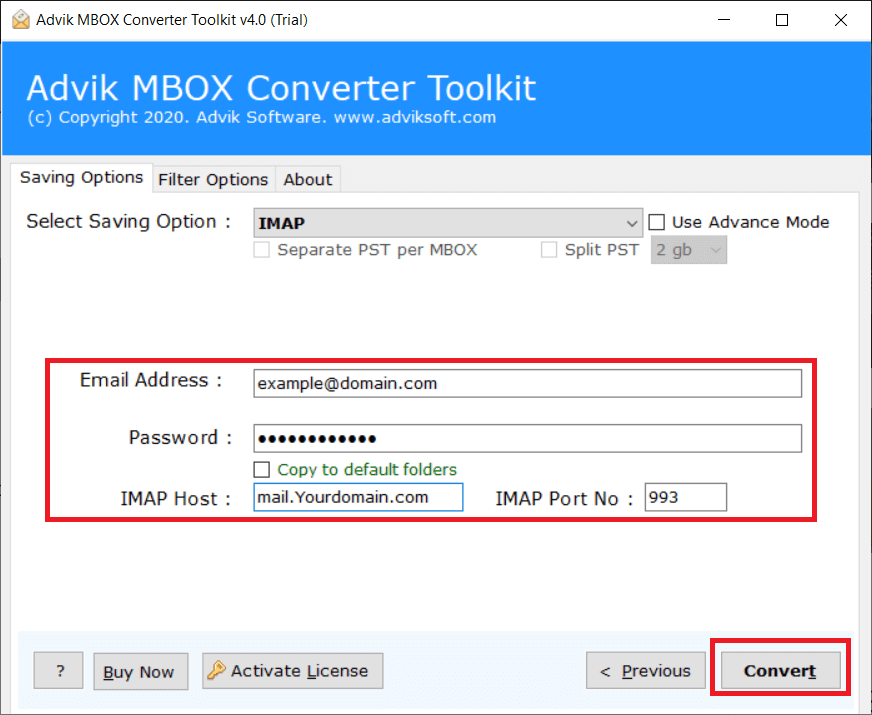Minimize the Advik MBOX Converter window
The width and height of the screenshot is (872, 715).
pyautogui.click(x=724, y=20)
